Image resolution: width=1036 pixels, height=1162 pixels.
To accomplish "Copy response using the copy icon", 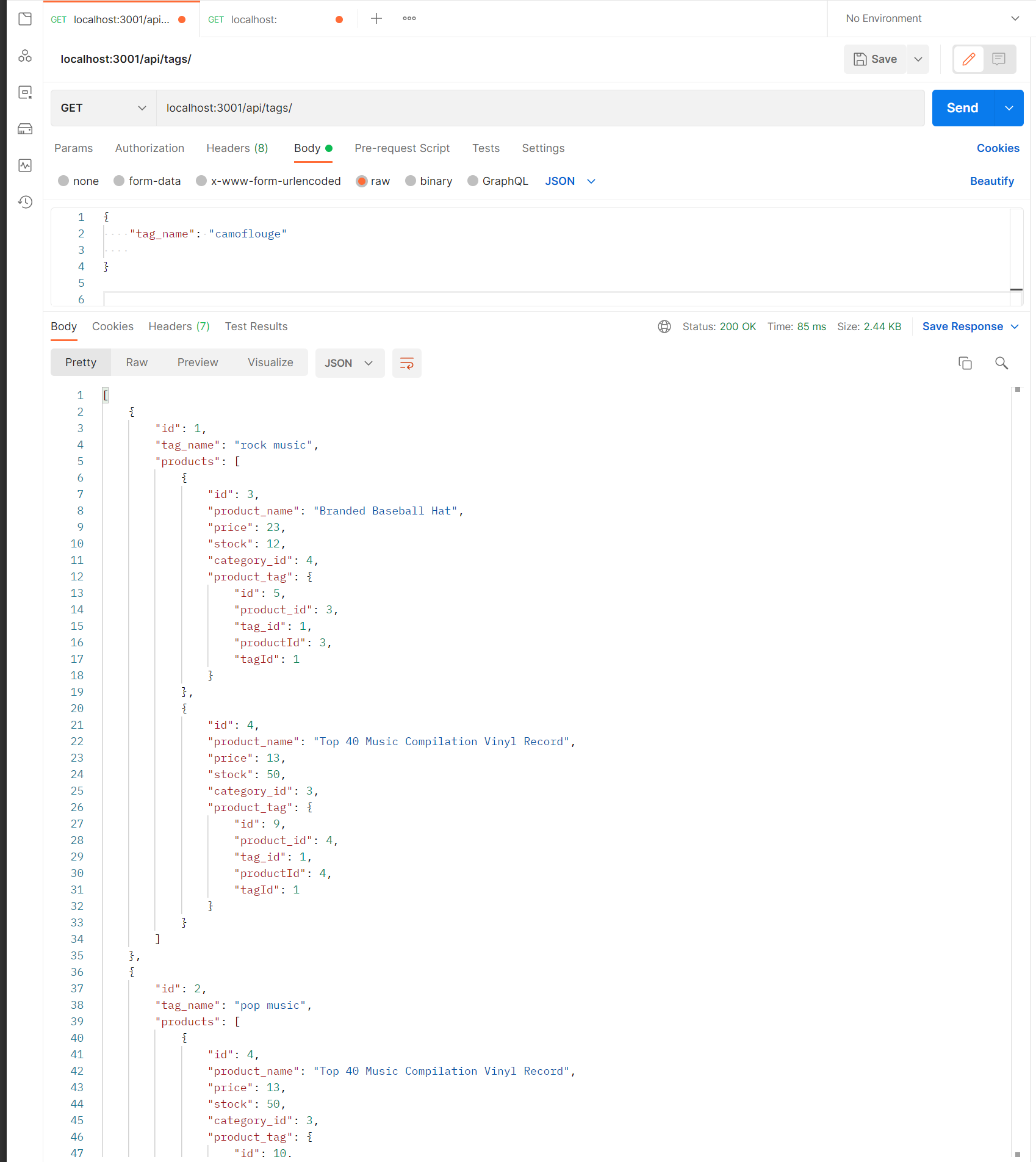I will pos(965,363).
